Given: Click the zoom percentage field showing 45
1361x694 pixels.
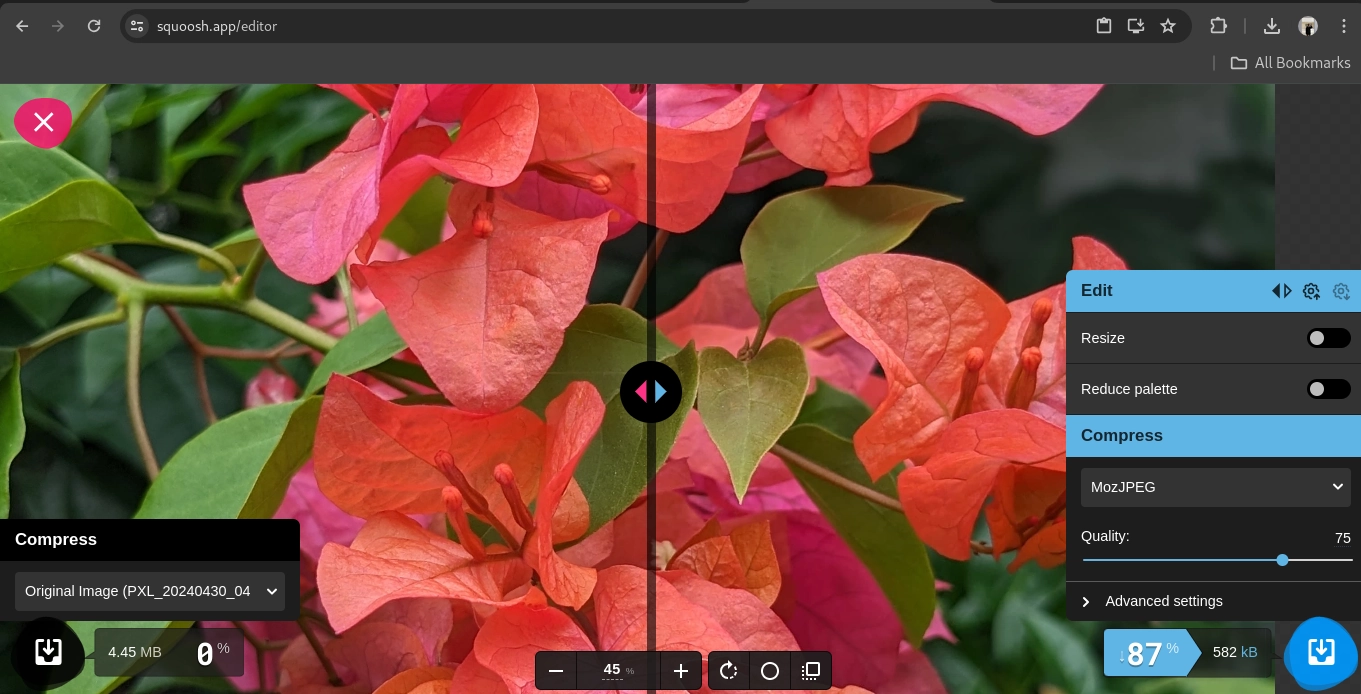Looking at the screenshot, I should coord(612,670).
